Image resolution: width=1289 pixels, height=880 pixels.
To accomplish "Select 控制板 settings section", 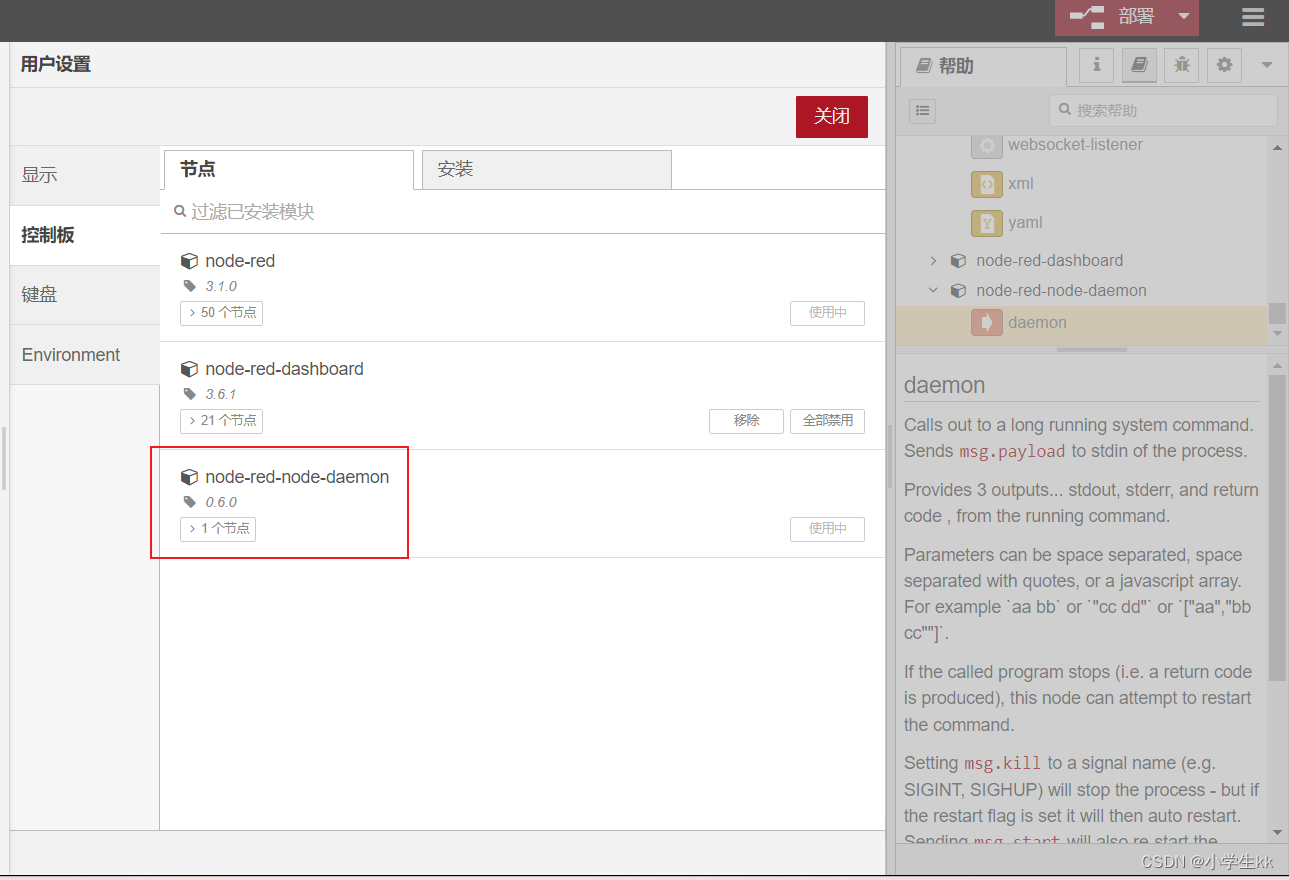I will [85, 235].
